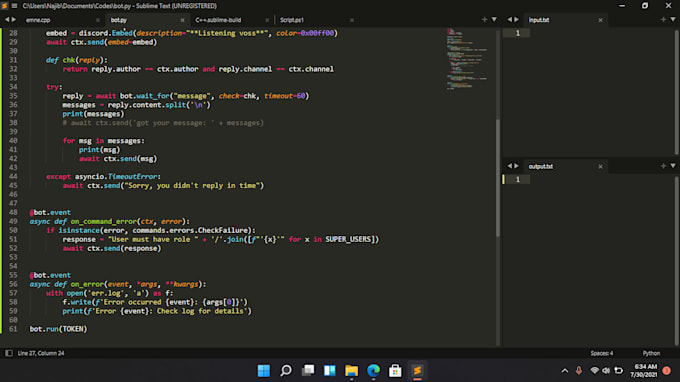Switch to the emne.cpp tab
Screen dimensions: 680x382
tap(38, 20)
